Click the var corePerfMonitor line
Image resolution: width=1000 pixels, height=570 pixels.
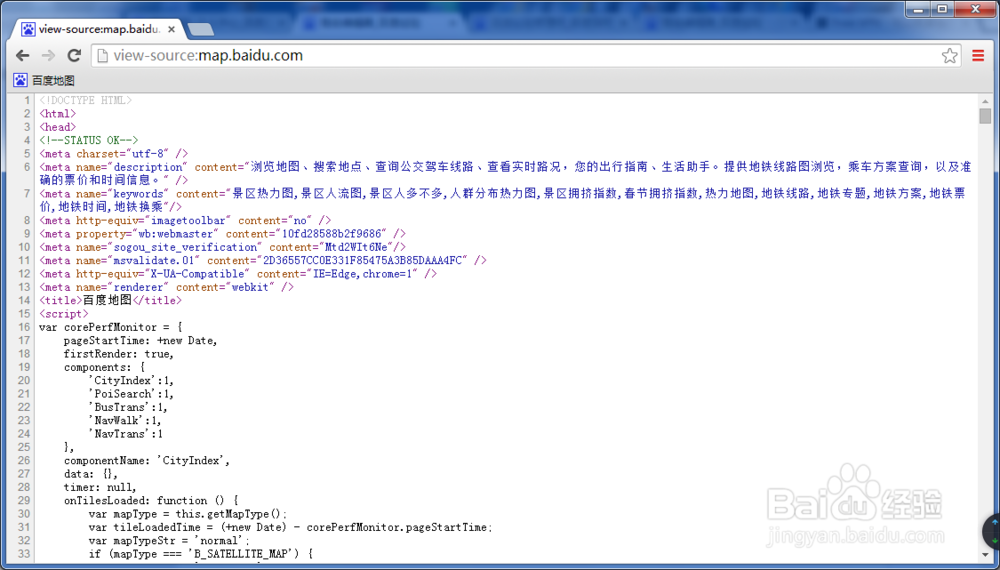point(111,327)
